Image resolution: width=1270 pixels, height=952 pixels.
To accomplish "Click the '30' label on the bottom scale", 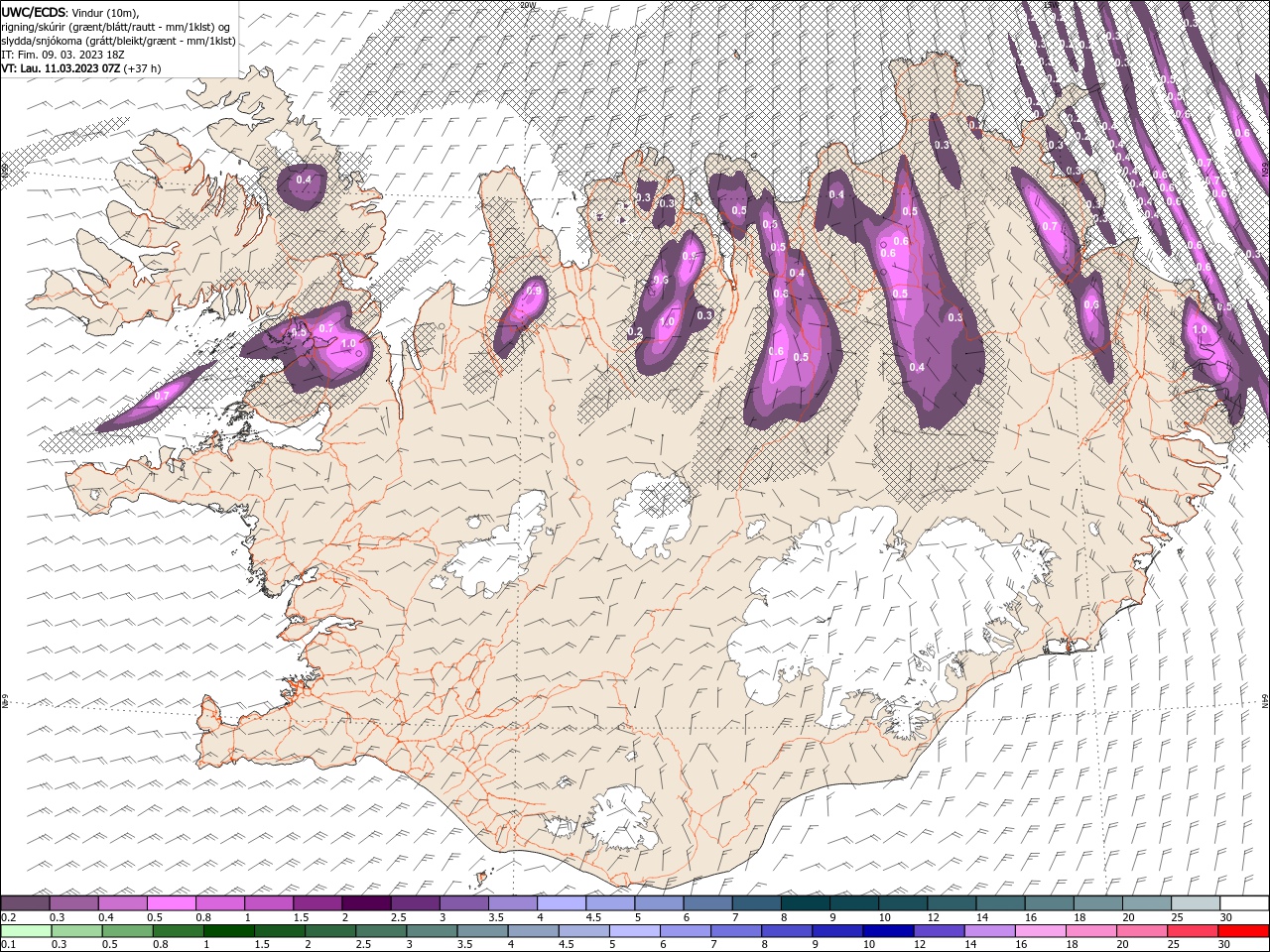I will coord(1225,945).
